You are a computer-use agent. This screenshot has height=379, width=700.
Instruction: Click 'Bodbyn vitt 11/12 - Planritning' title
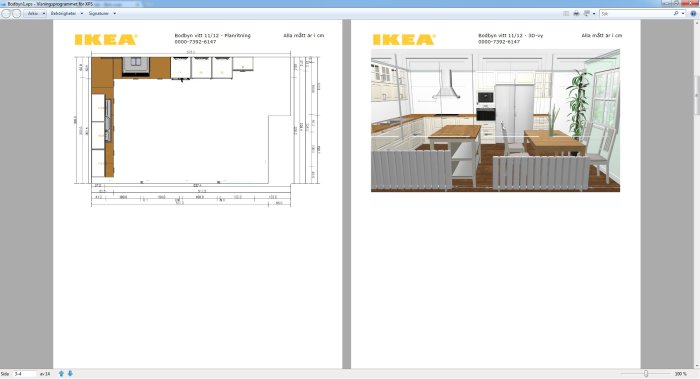(212, 35)
